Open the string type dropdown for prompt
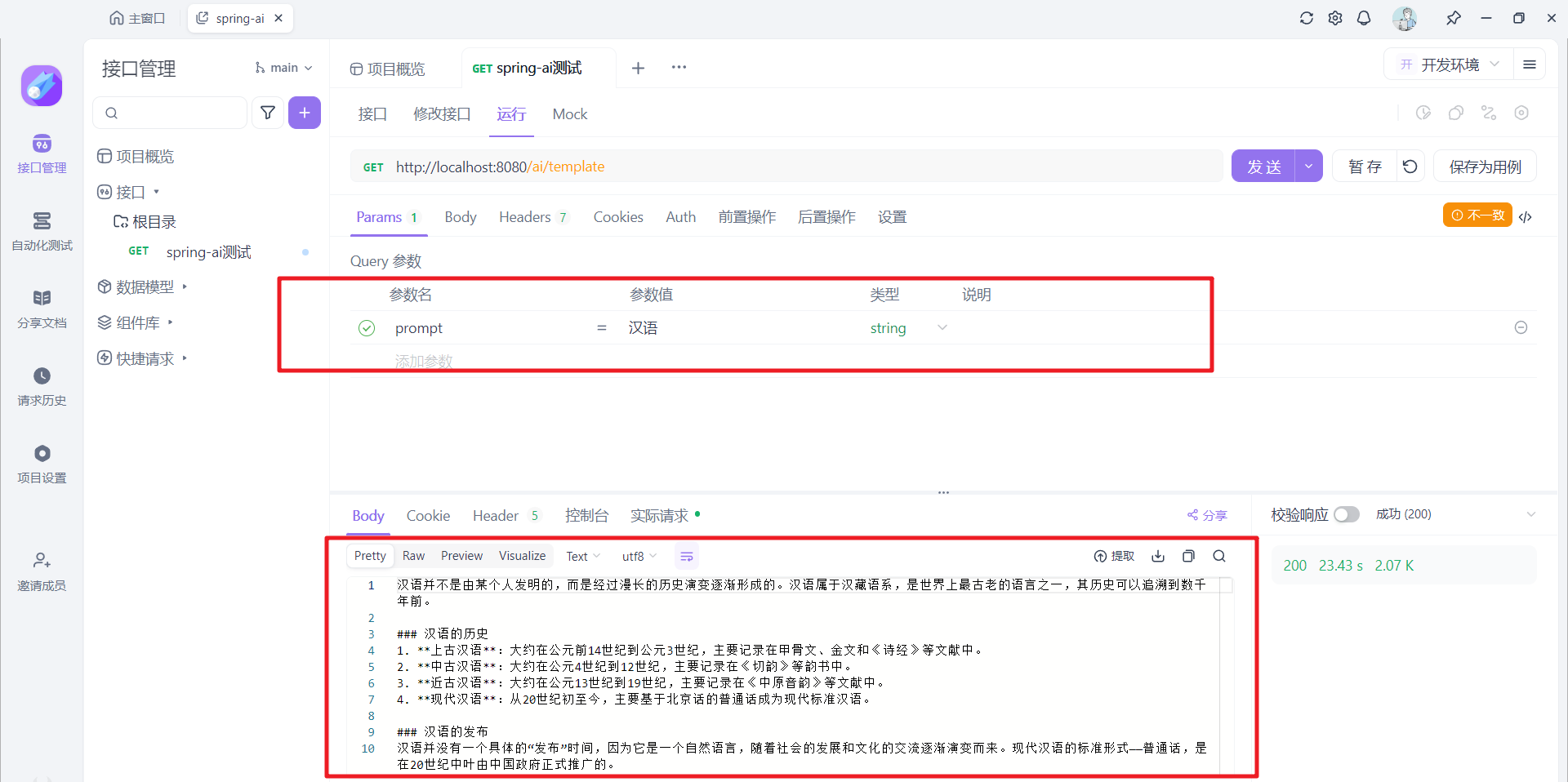1568x782 pixels. click(907, 328)
